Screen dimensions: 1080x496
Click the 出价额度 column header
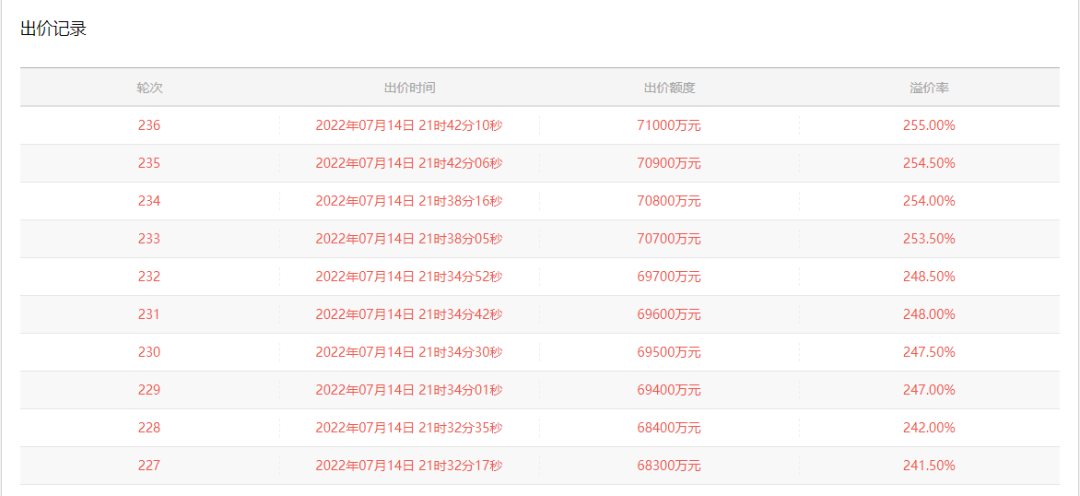coord(669,88)
